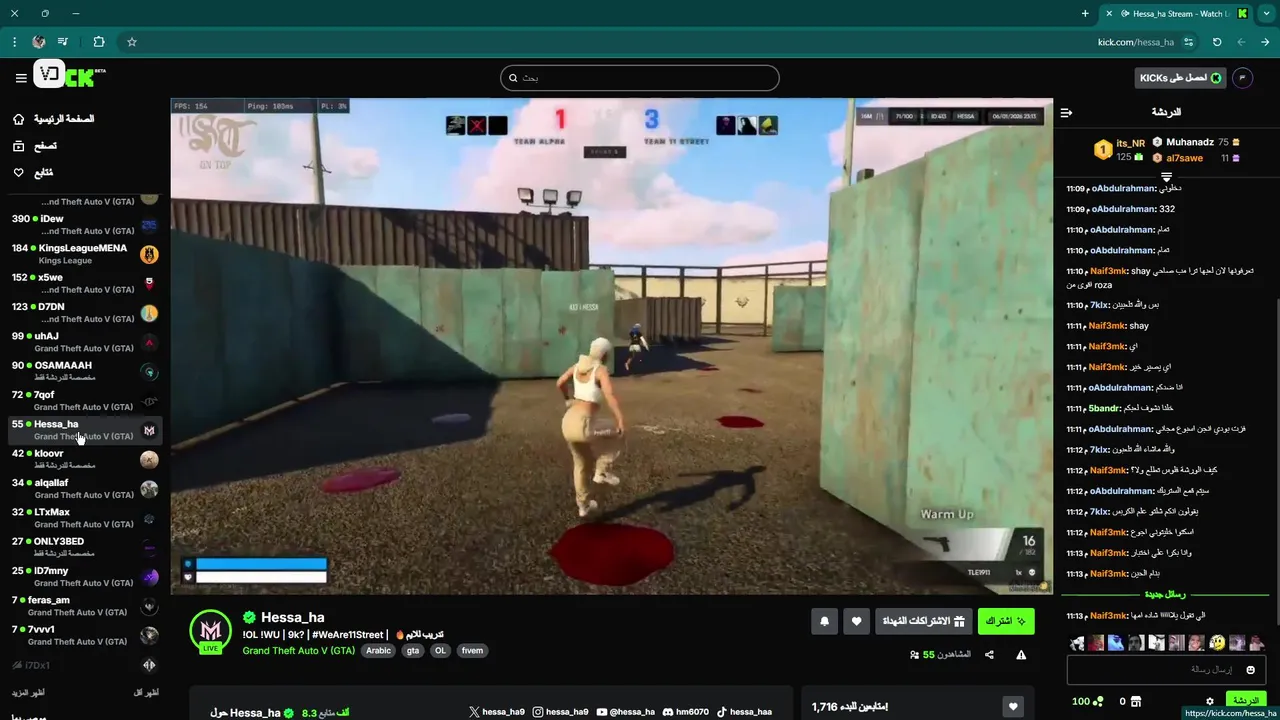Open KingsLeagueMENA channel in sidebar
This screenshot has height=720, width=1280.
(85, 254)
